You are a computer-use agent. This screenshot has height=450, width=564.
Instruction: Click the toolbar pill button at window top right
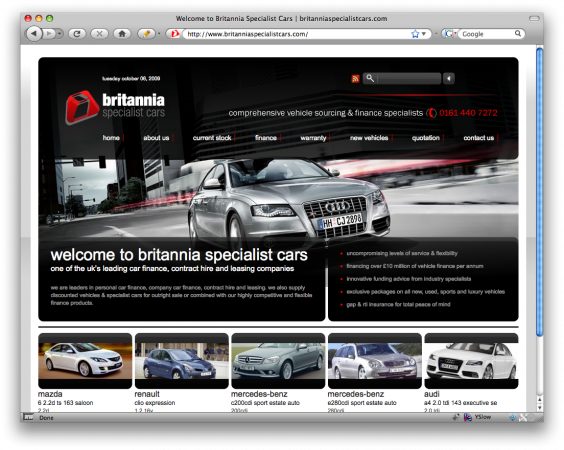534,18
